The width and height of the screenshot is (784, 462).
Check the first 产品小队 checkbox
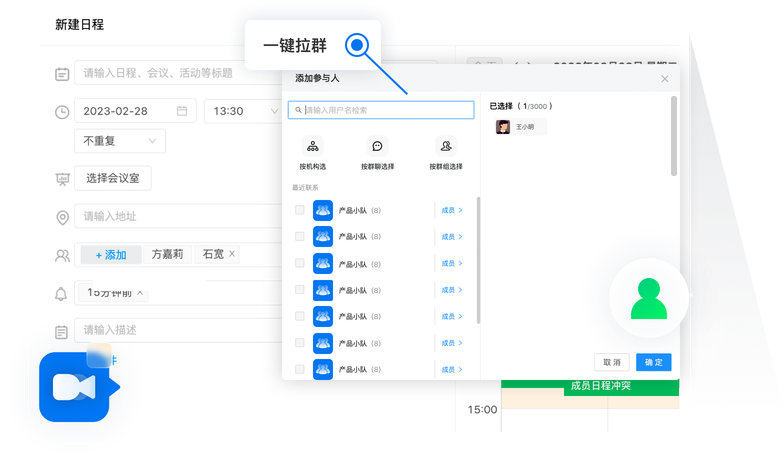pyautogui.click(x=300, y=210)
